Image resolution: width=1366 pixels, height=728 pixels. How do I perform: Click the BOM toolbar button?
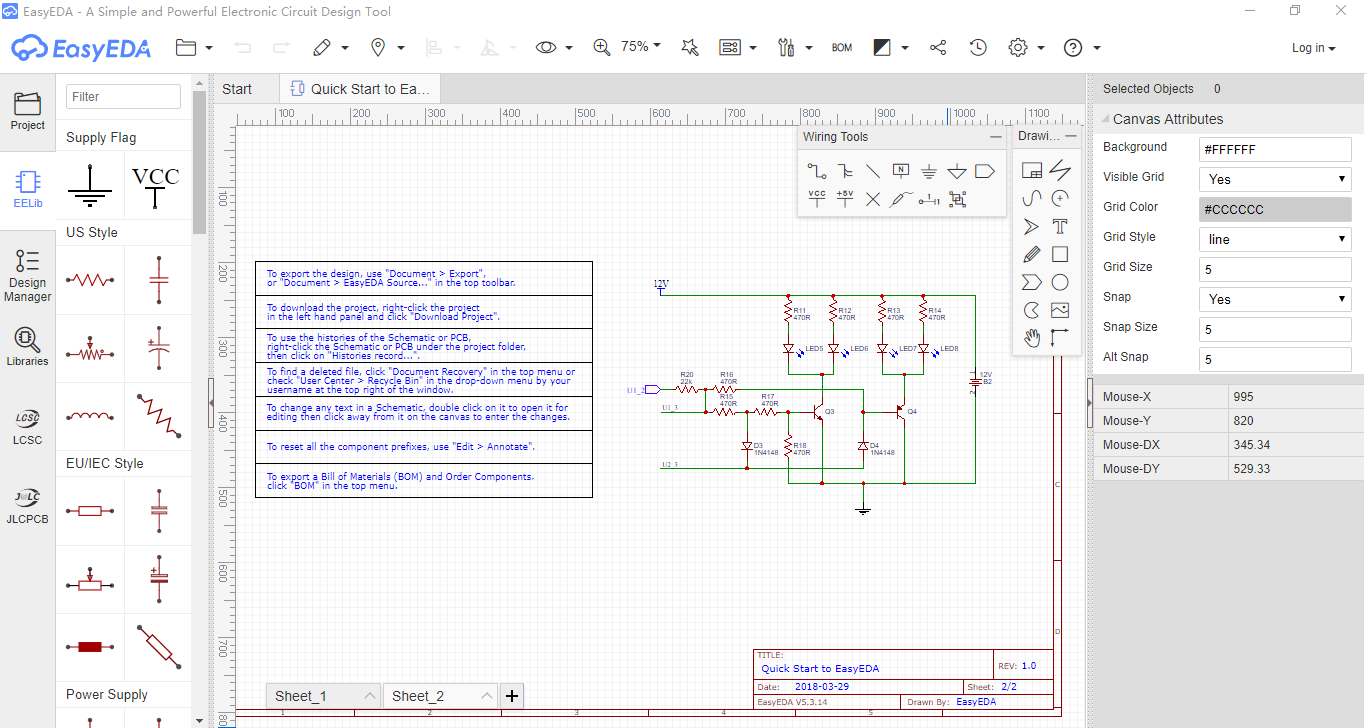842,47
